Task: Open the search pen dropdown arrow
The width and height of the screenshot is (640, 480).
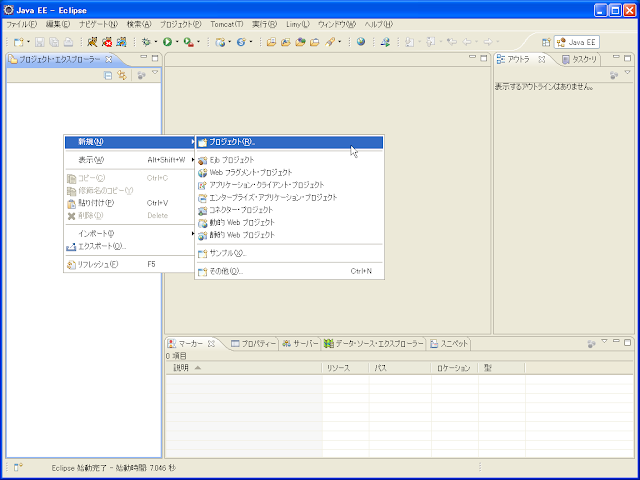Action: [x=340, y=42]
